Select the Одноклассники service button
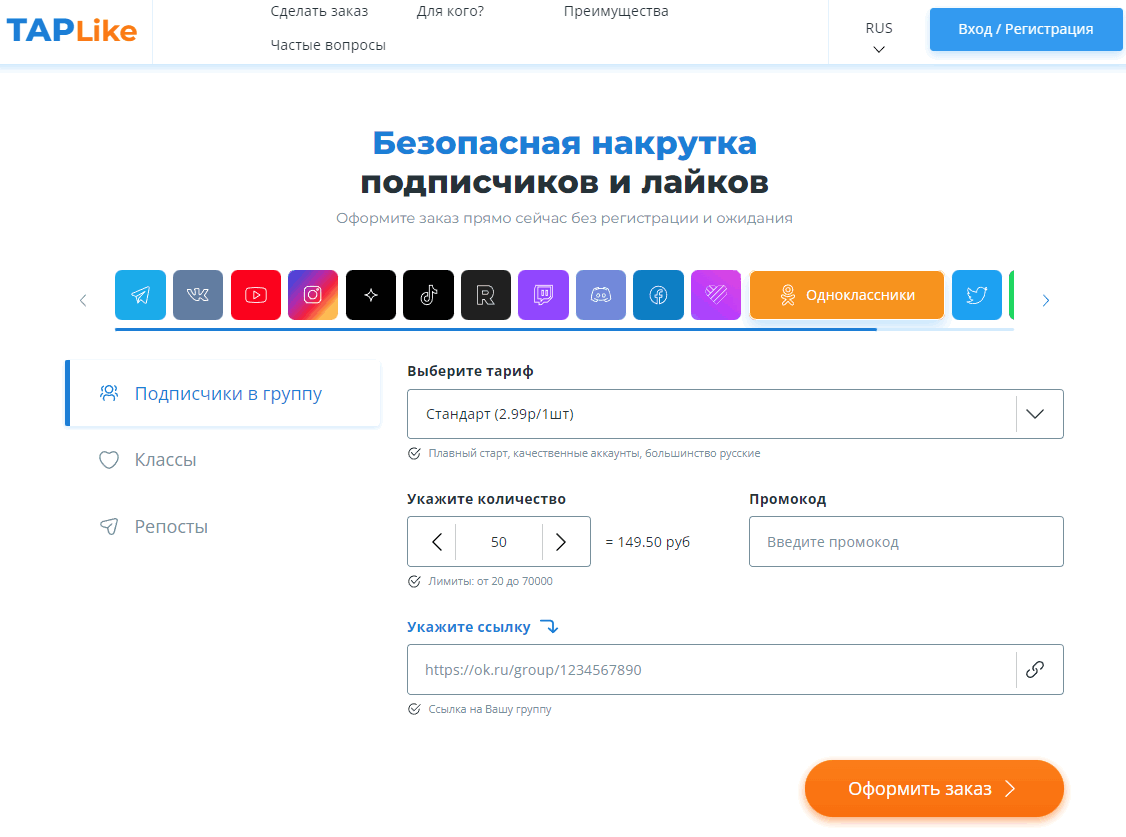Viewport: 1126px width, 837px height. tap(847, 295)
